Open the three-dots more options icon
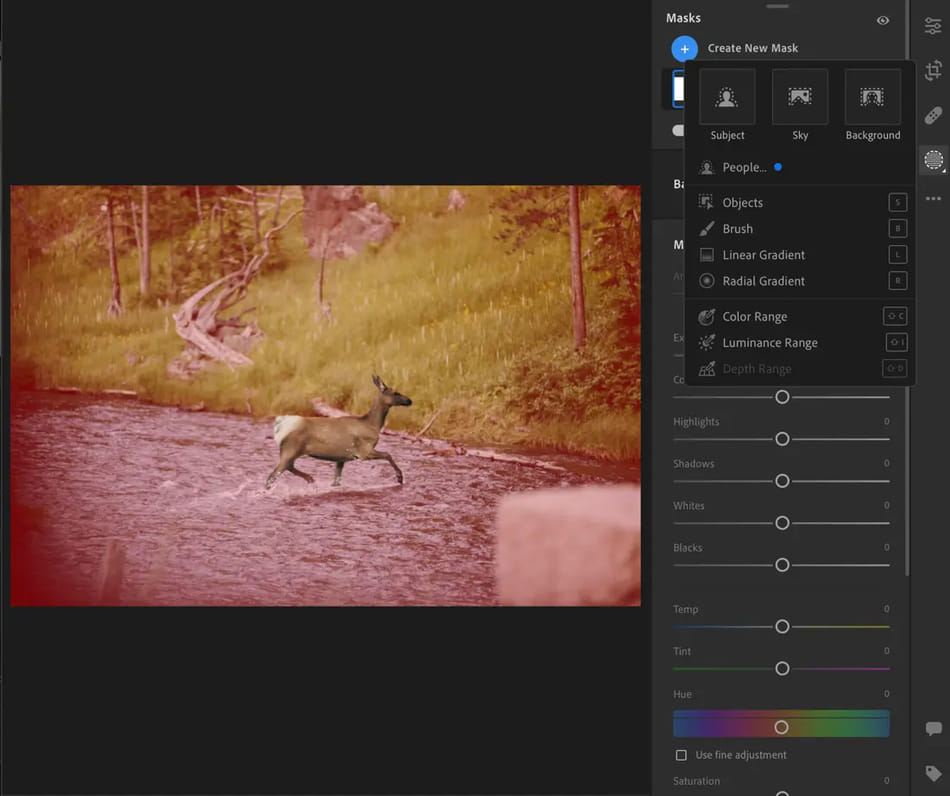Image resolution: width=950 pixels, height=796 pixels. click(933, 198)
